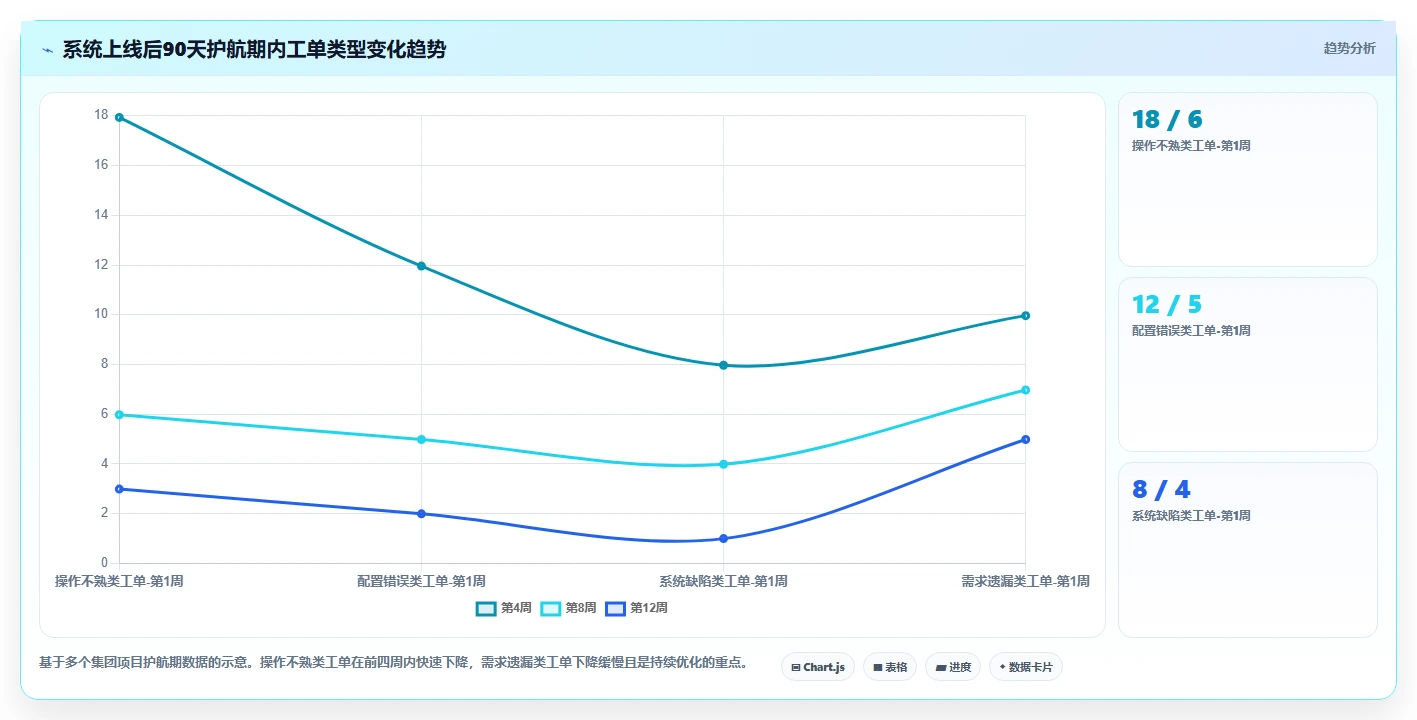The height and width of the screenshot is (720, 1417).
Task: Click 第4周 data point at 系统缺陷类工单
Action: click(723, 365)
